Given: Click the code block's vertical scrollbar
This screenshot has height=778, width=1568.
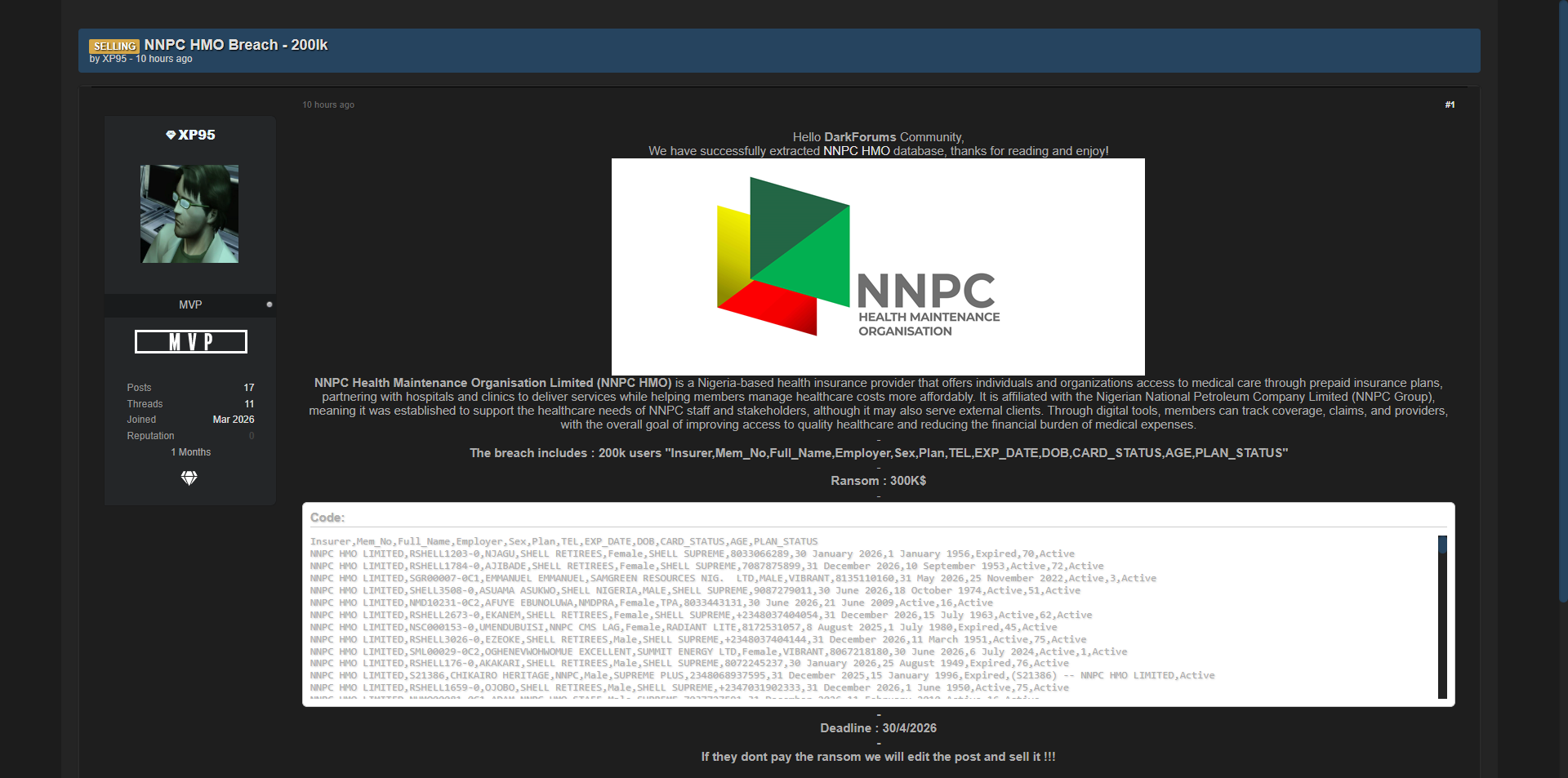Looking at the screenshot, I should coord(1442,617).
